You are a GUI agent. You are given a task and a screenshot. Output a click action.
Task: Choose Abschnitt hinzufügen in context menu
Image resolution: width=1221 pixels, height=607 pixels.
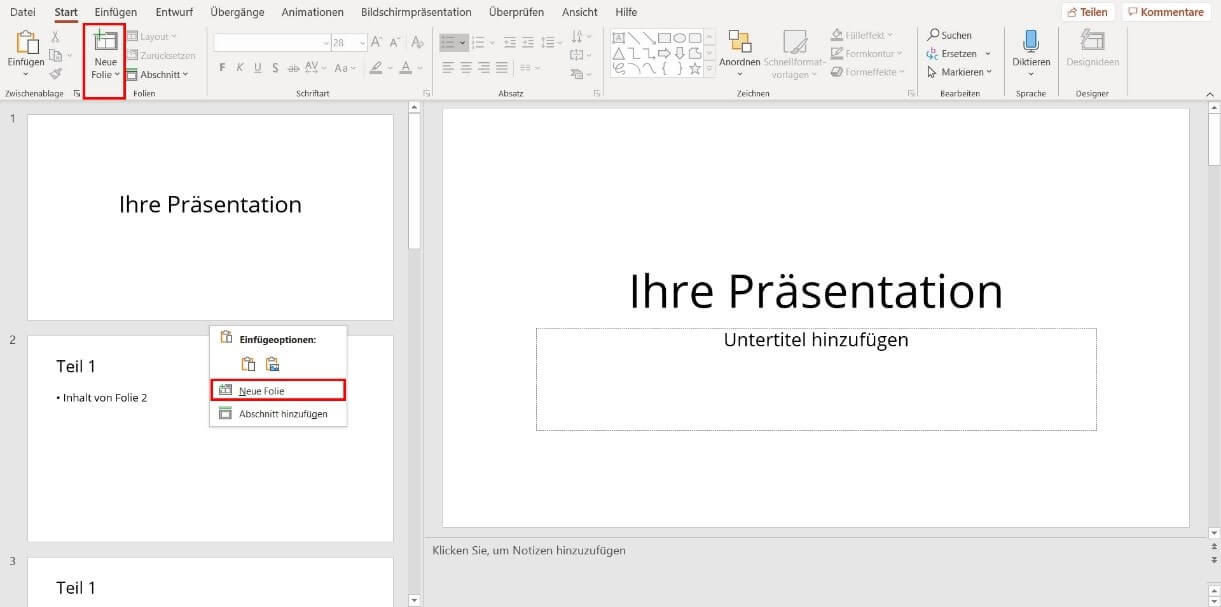278,413
